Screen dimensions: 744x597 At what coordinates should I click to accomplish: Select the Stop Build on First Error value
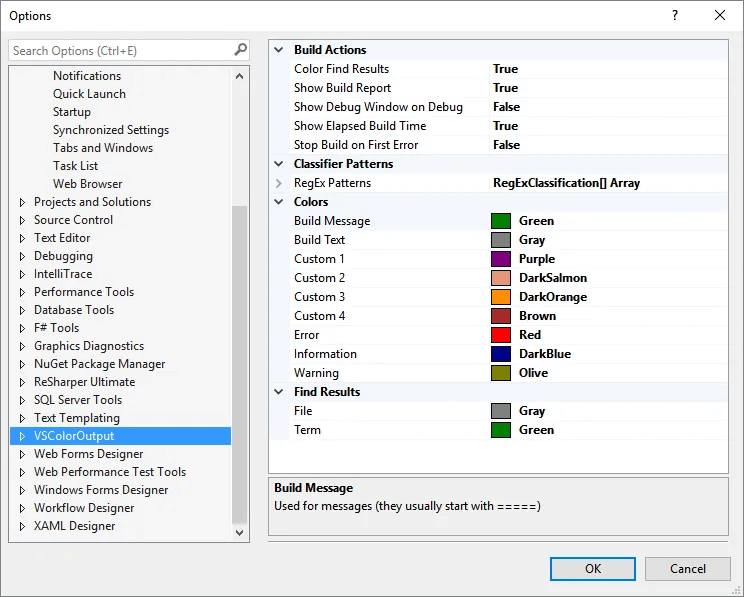(506, 145)
